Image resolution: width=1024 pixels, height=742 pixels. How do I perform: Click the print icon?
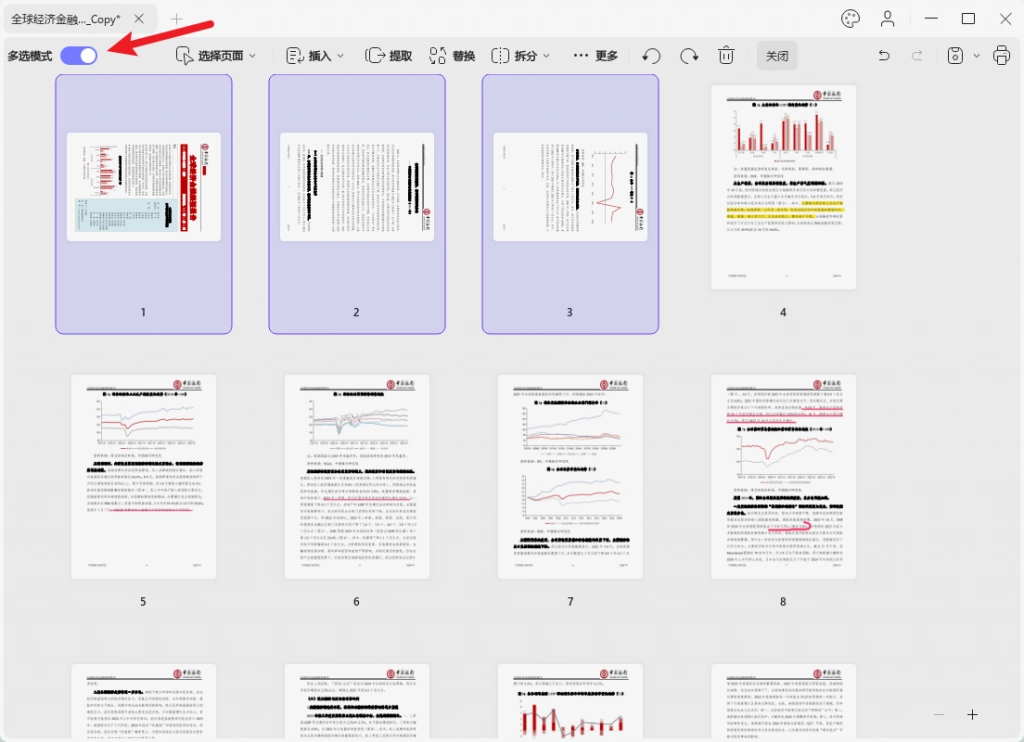pos(1002,56)
